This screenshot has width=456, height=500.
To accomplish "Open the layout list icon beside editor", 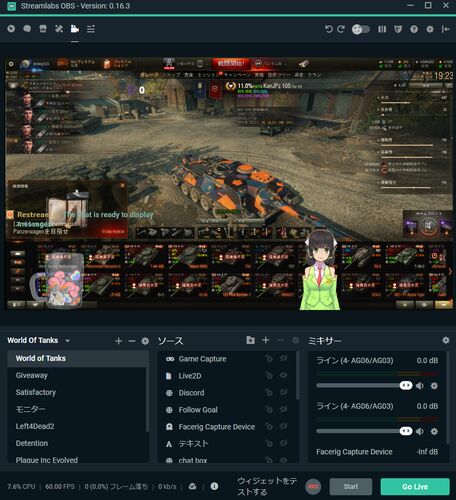I will [x=91, y=29].
